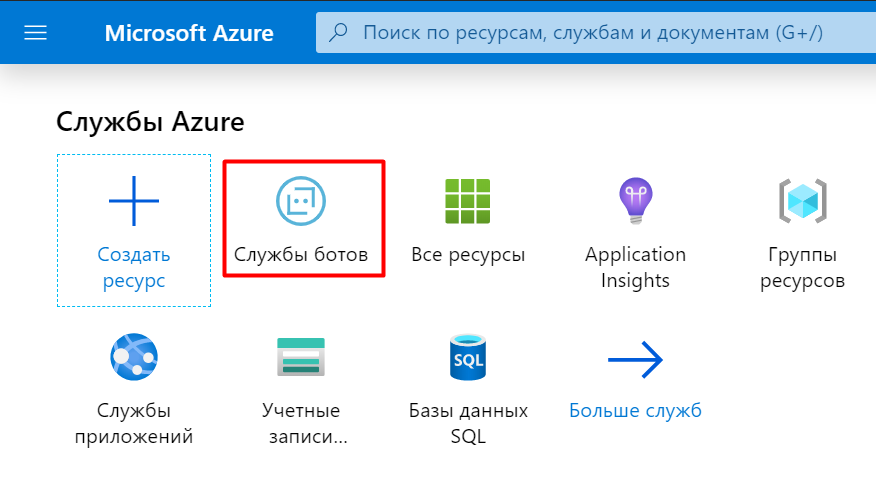Open Application Insights text label
876x495 pixels.
pos(635,267)
